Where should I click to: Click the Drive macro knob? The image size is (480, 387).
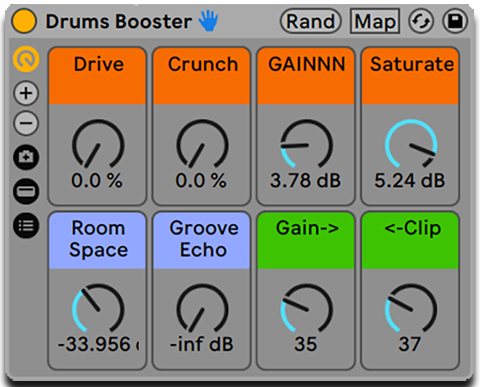pos(98,144)
